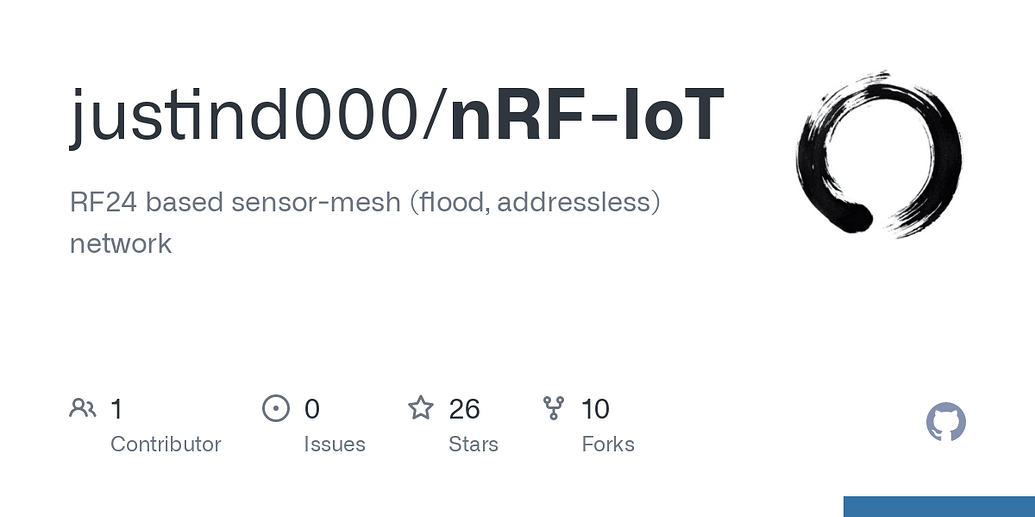This screenshot has width=1035, height=517.
Task: Click the issues count '0'
Action: point(312,408)
